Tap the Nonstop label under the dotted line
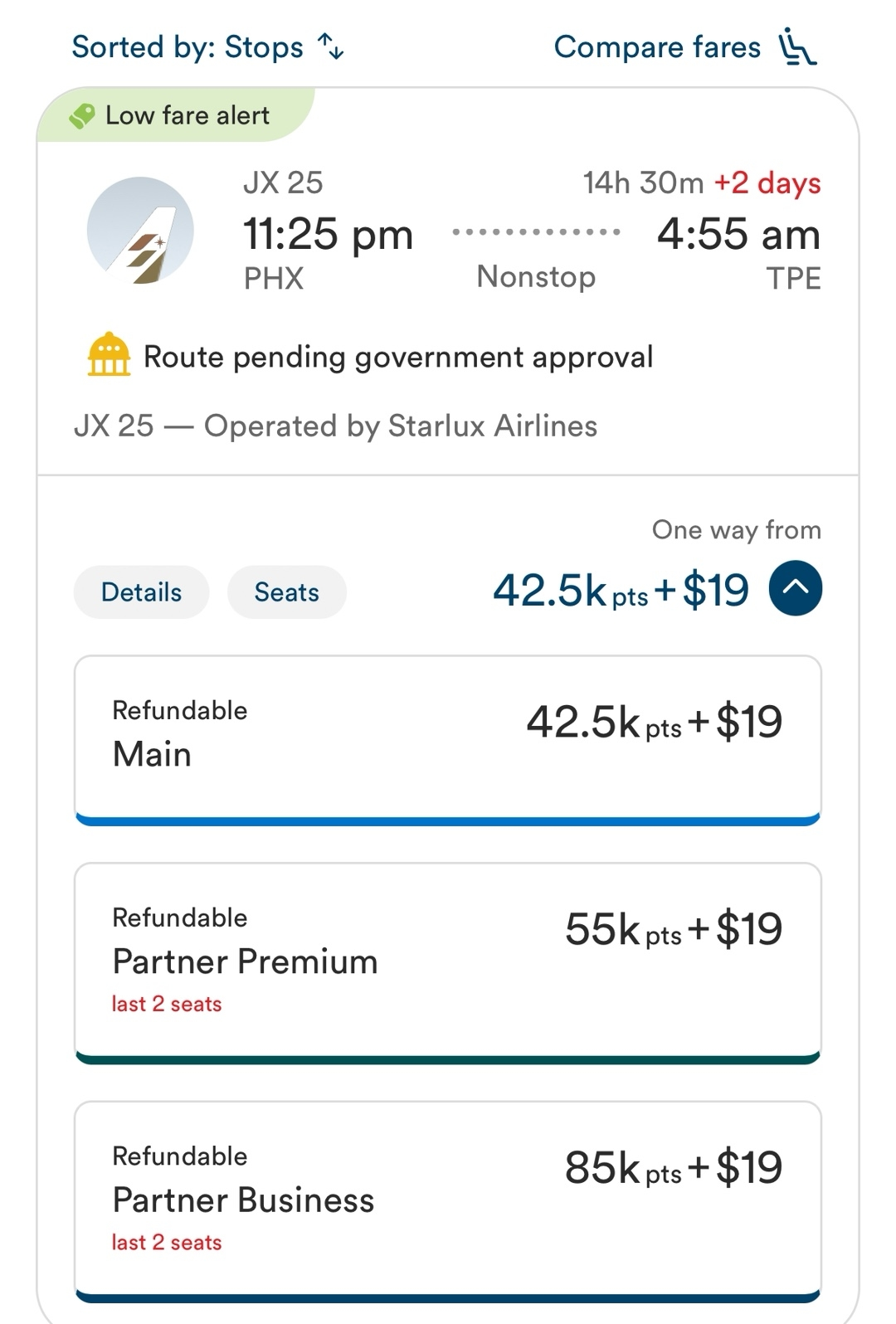896x1324 pixels. click(x=536, y=277)
